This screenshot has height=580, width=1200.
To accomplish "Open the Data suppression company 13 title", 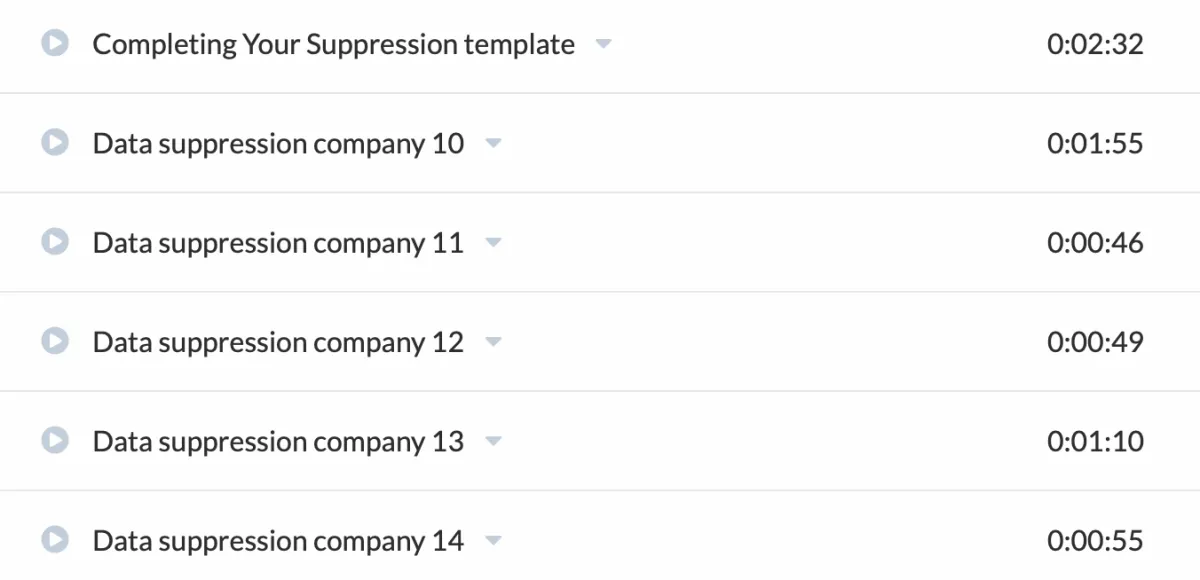I will point(279,442).
